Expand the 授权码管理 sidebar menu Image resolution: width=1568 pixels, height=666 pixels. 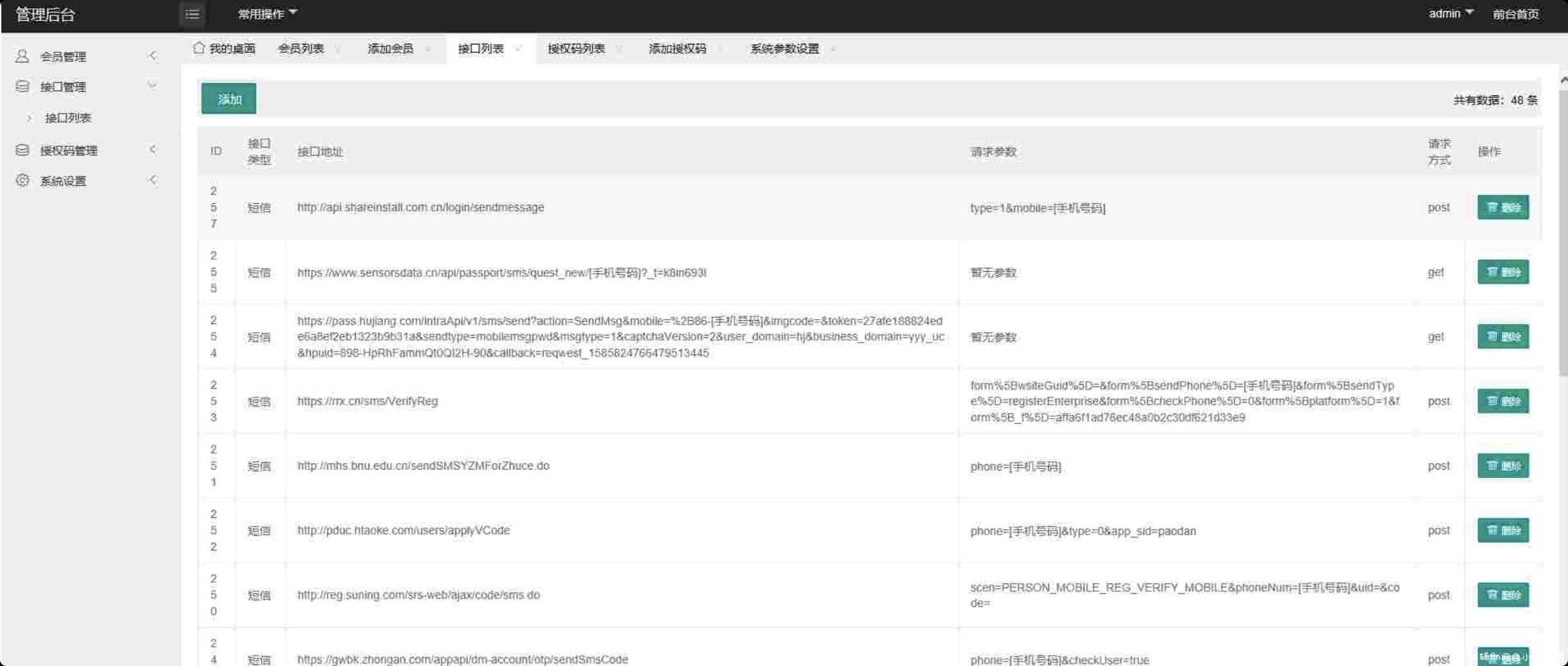(x=153, y=149)
